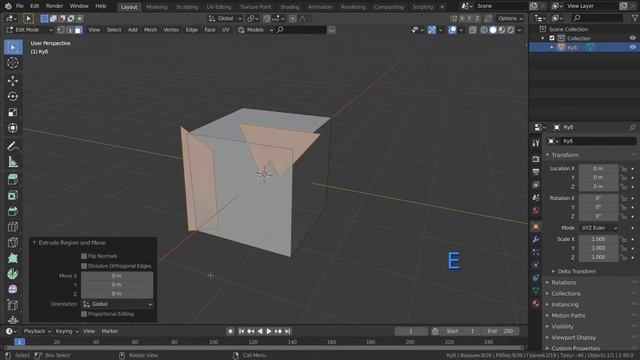The width and height of the screenshot is (640, 360).
Task: Open the Playback menu
Action: [37, 331]
